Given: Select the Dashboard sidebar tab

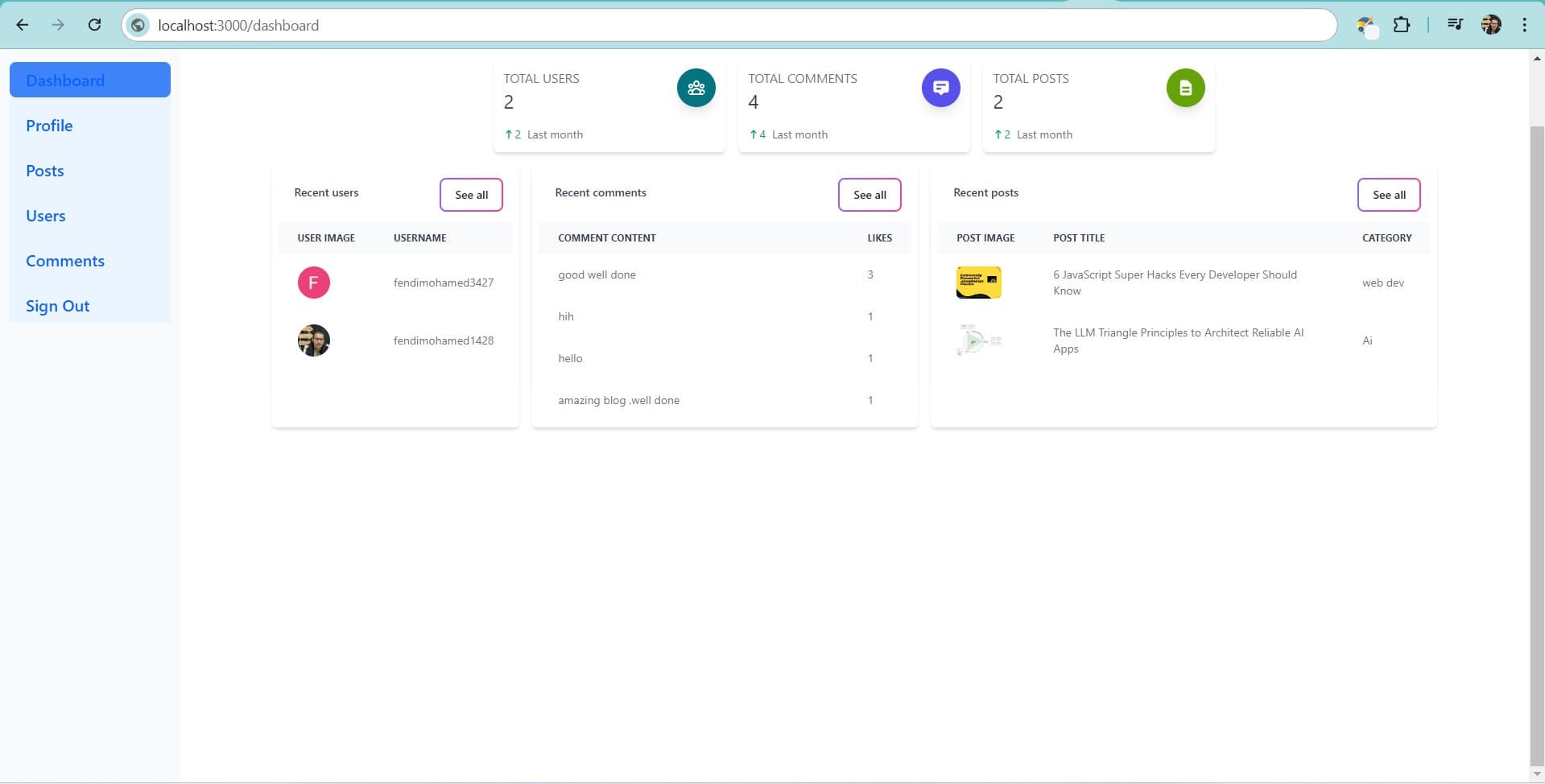Looking at the screenshot, I should coord(89,80).
